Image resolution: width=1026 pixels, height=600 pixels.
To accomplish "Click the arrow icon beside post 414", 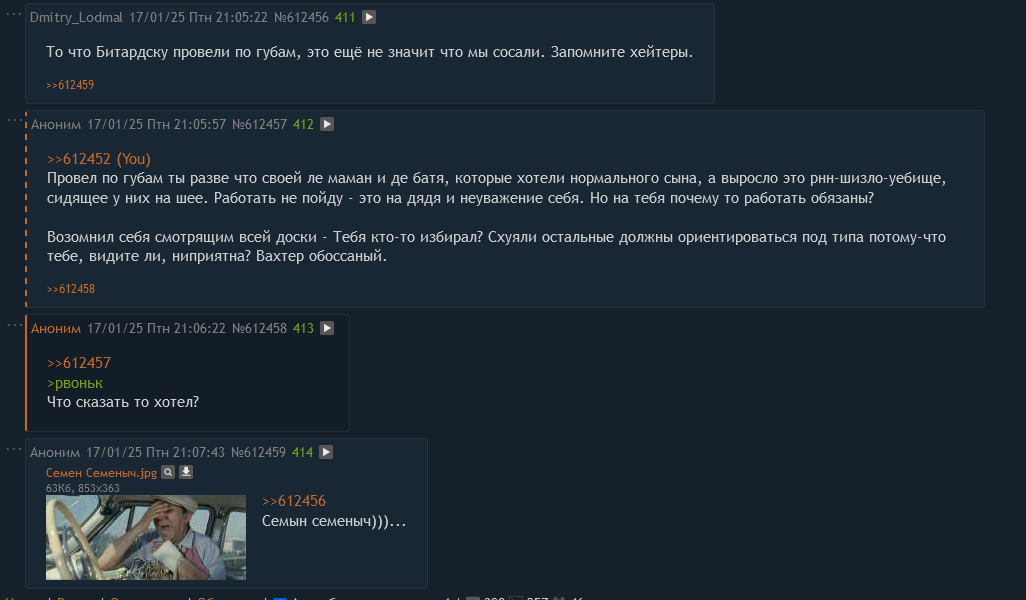I will (326, 452).
